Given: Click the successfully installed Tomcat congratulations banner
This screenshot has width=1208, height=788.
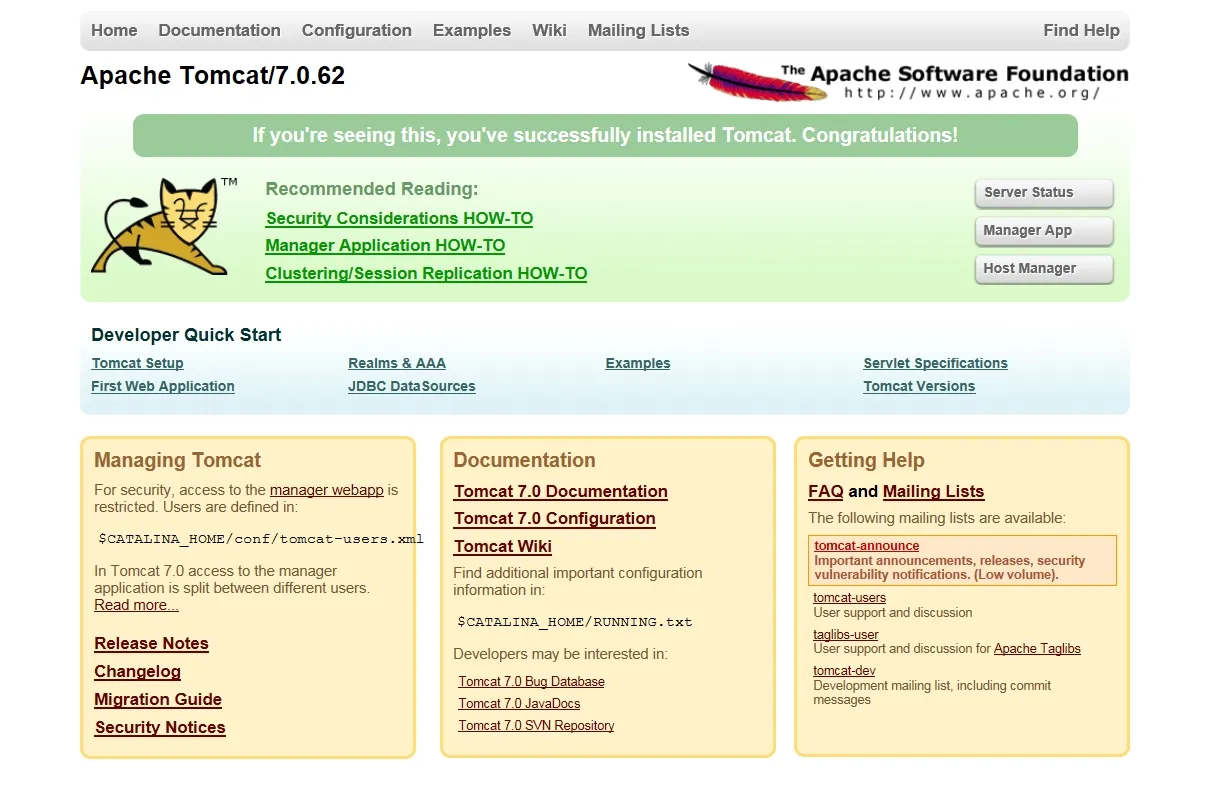Looking at the screenshot, I should (x=605, y=135).
